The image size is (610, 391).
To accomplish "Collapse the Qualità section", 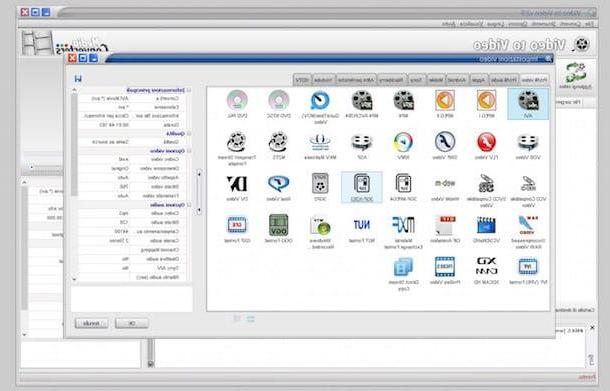I will pyautogui.click(x=189, y=133).
